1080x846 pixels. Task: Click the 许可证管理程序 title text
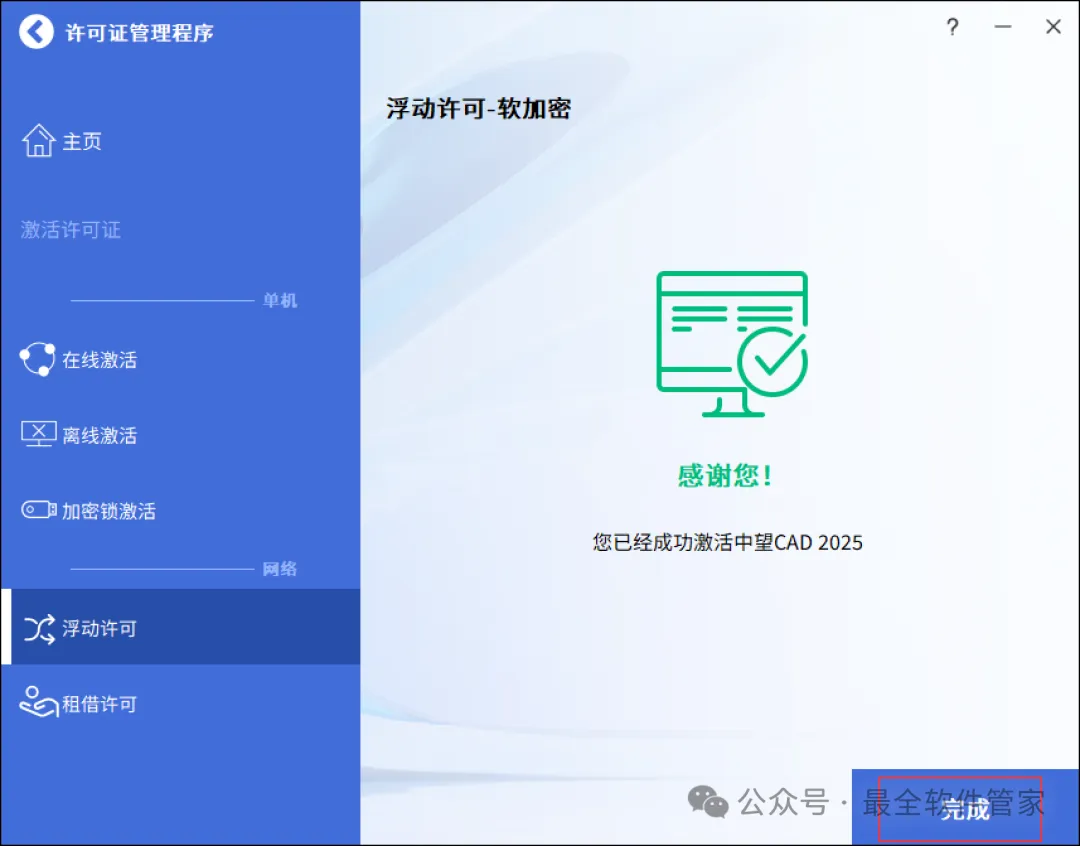pos(139,32)
